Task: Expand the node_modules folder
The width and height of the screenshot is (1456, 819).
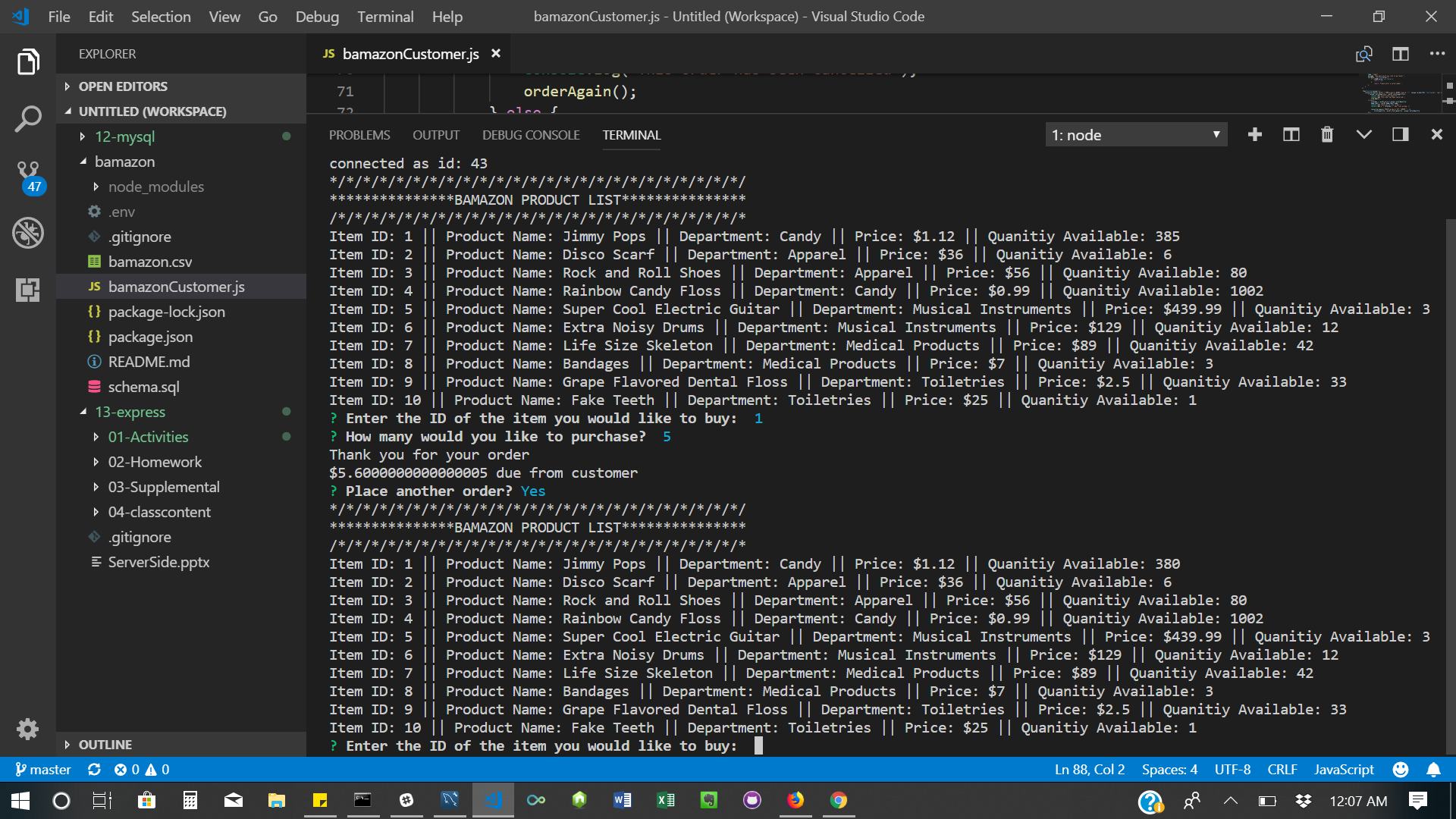Action: pyautogui.click(x=155, y=187)
